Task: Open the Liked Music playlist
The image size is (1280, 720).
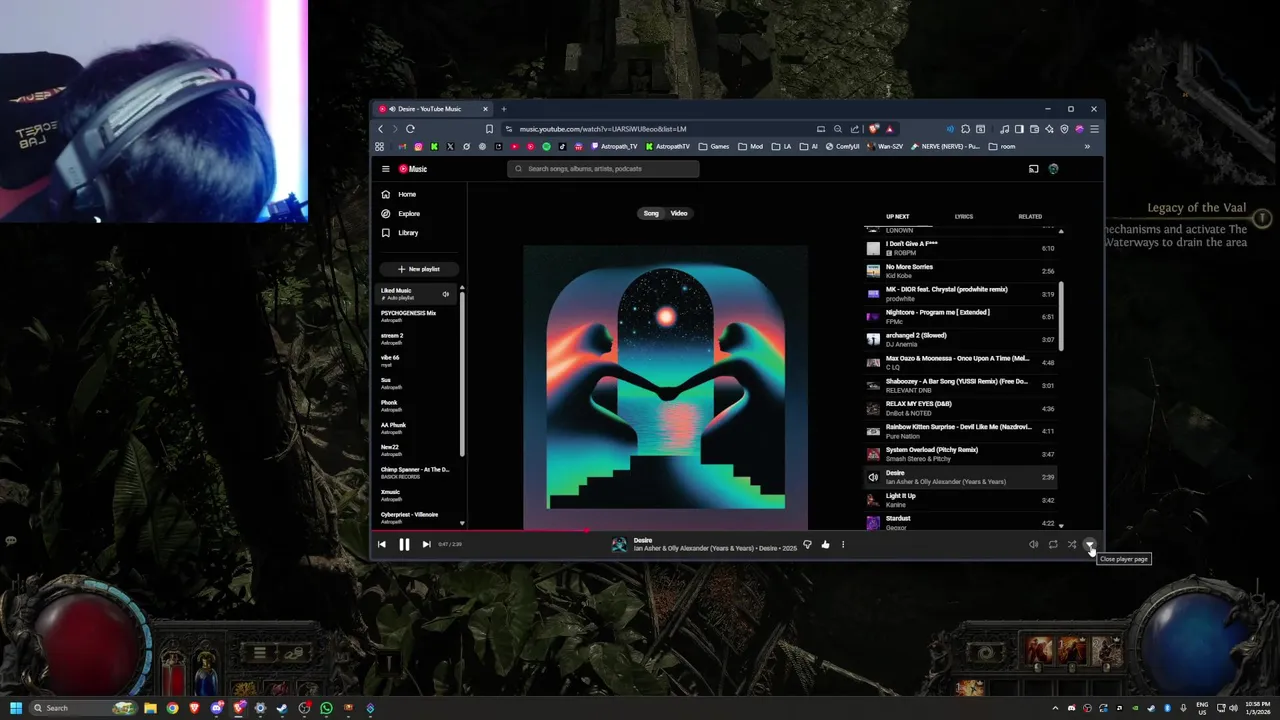Action: (415, 294)
